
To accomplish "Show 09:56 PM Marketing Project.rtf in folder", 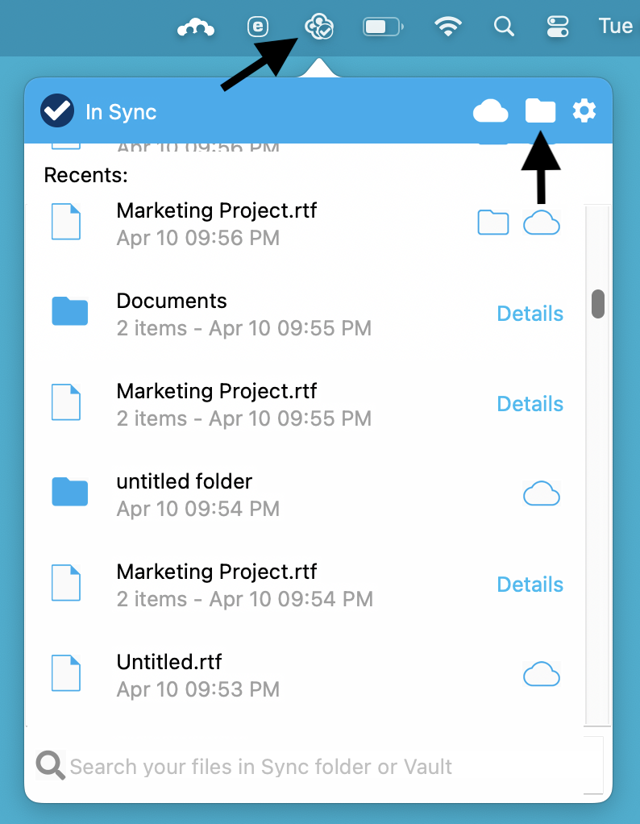I will pos(493,223).
